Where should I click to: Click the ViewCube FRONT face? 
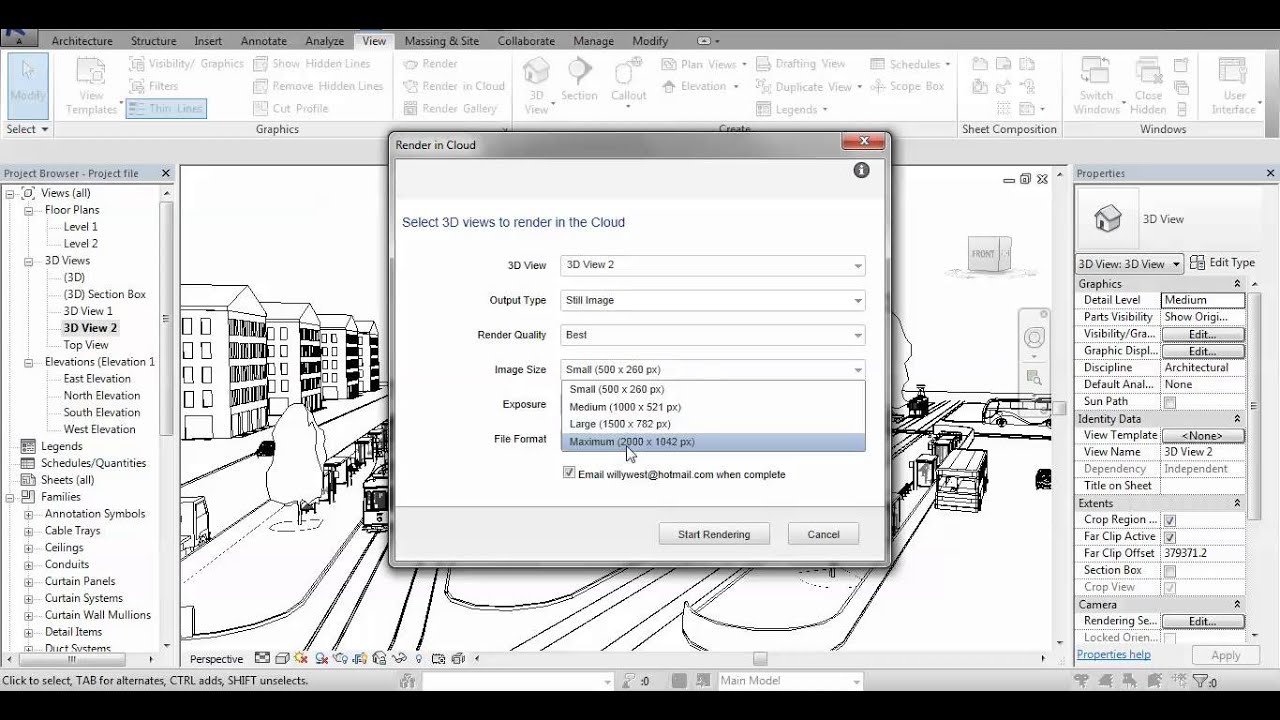pos(985,255)
